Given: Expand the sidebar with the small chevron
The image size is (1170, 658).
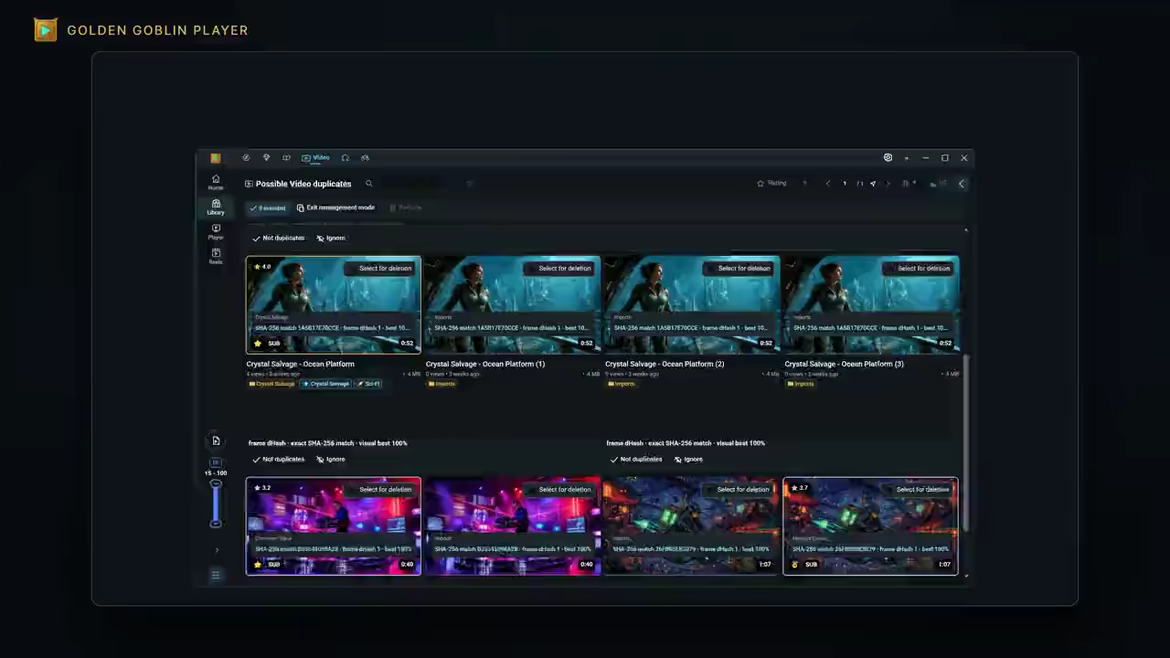Looking at the screenshot, I should (216, 551).
